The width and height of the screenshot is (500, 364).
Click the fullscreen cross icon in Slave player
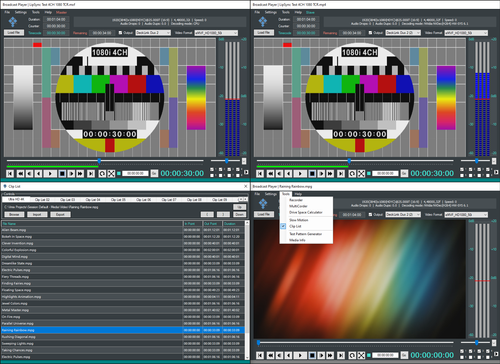click(361, 174)
